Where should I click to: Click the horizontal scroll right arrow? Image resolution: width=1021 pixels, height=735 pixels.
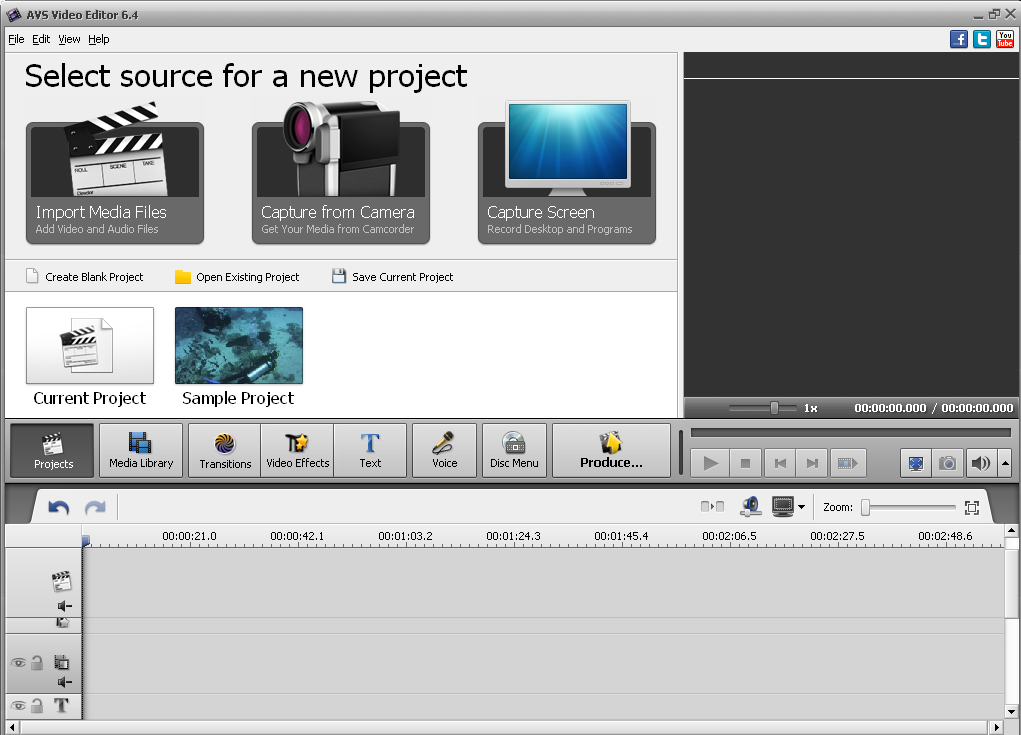pos(997,727)
